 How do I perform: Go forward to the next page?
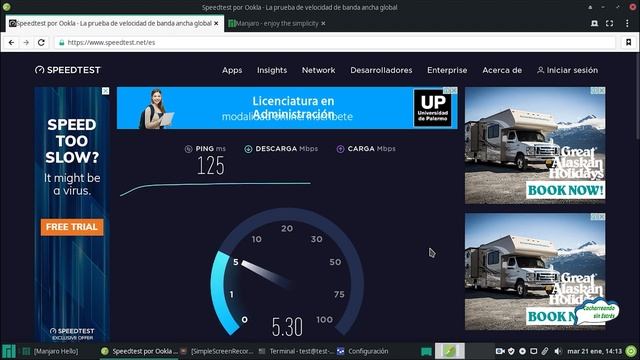point(26,42)
